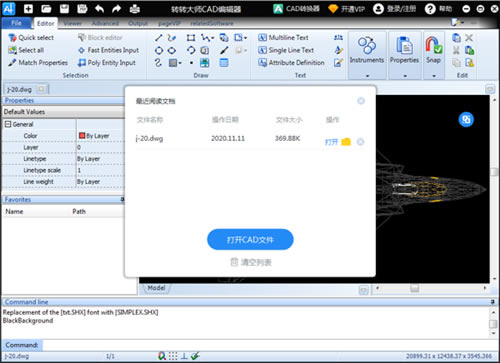Open the Multiline Text tool

coord(283,37)
